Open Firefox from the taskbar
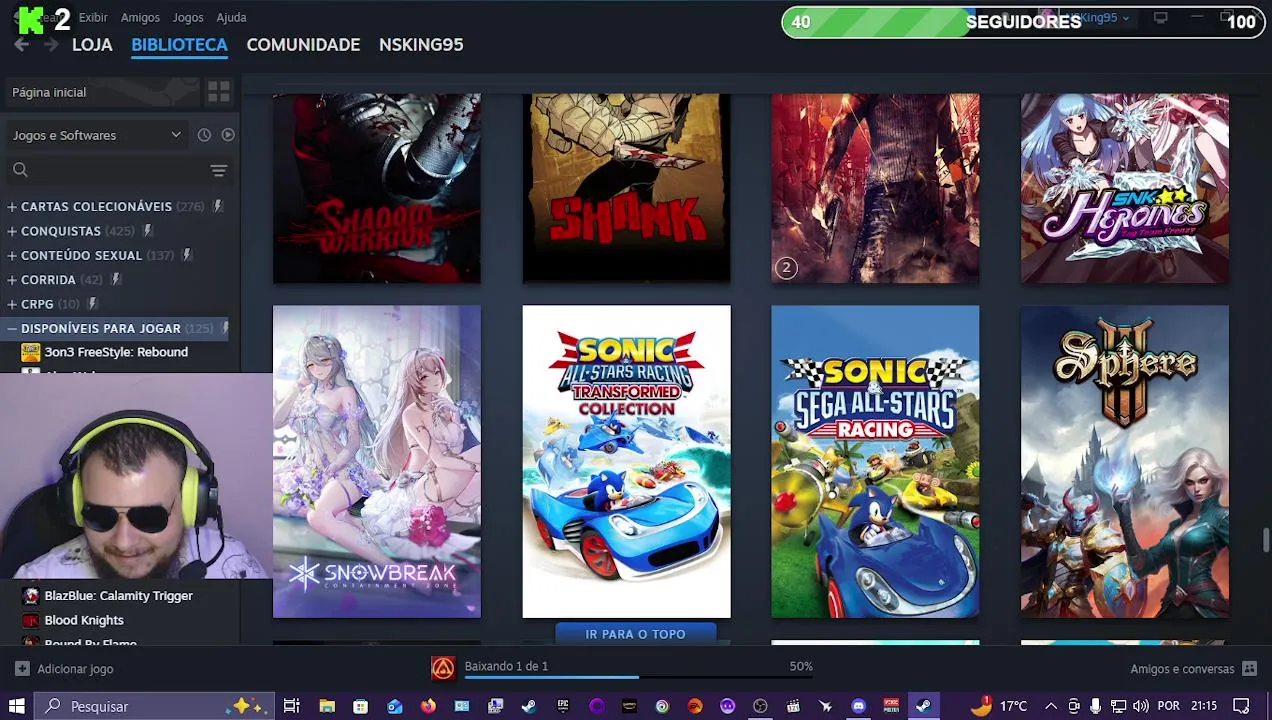The height and width of the screenshot is (720, 1272). (428, 706)
